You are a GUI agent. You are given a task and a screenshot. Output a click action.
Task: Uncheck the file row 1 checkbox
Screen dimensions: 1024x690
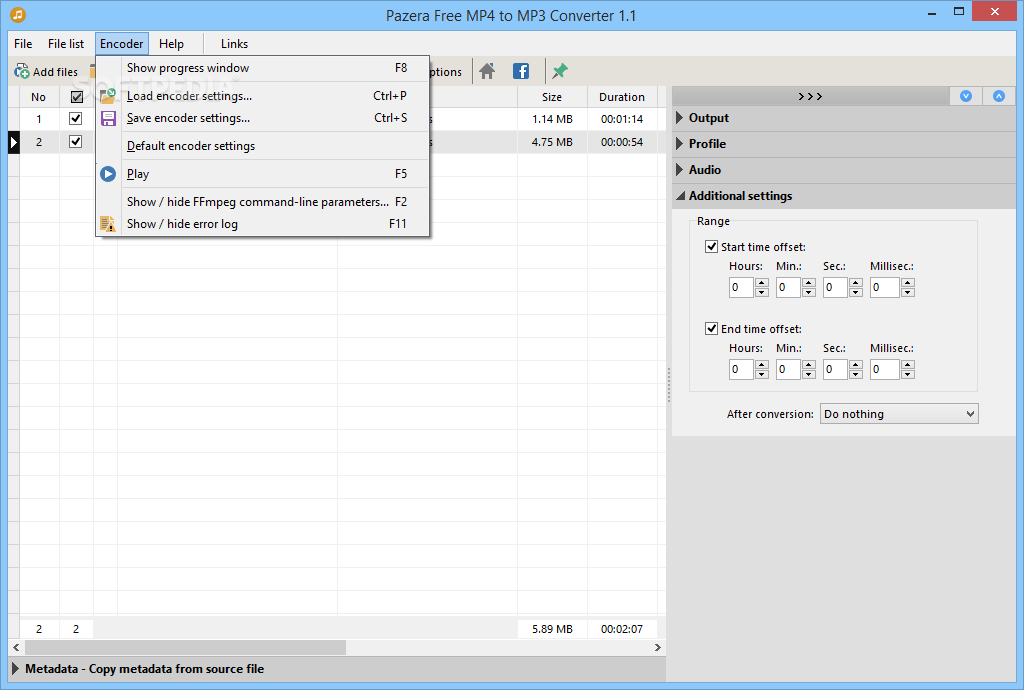(76, 119)
